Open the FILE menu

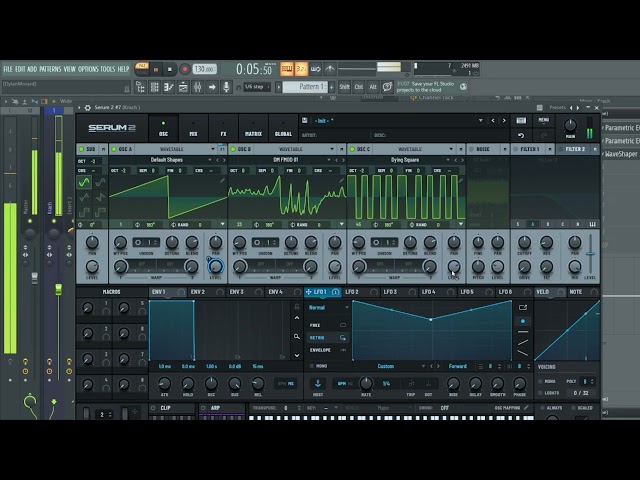point(8,69)
